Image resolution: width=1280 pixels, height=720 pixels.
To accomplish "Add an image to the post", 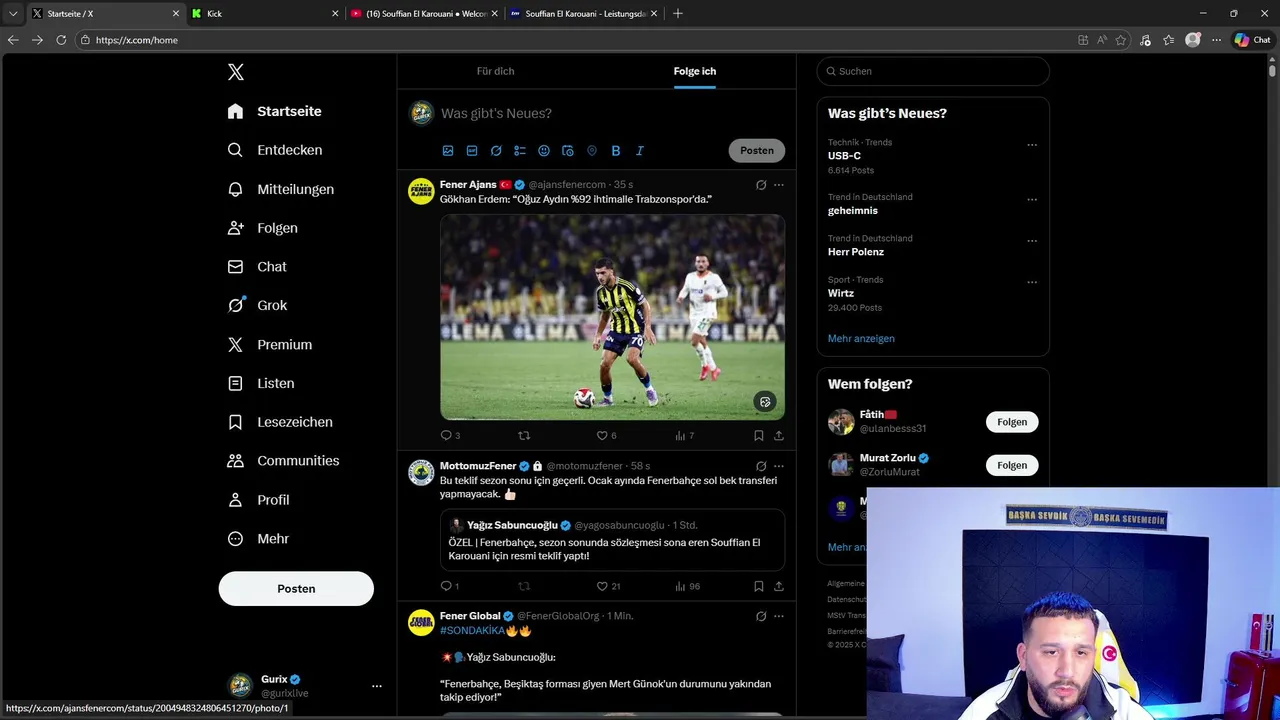I will tap(448, 151).
